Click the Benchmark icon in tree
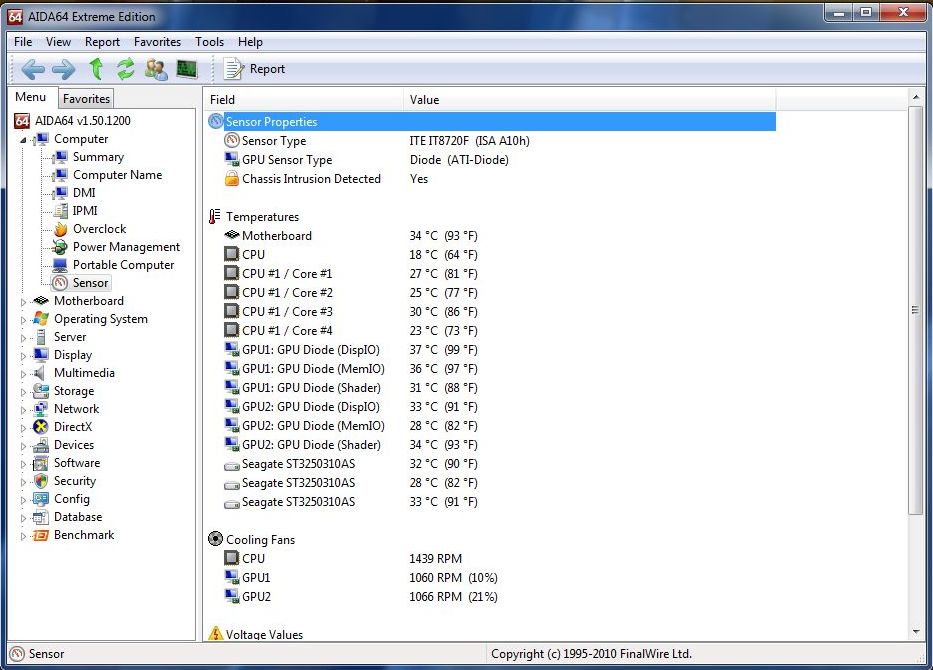This screenshot has height=670, width=933. coord(40,535)
